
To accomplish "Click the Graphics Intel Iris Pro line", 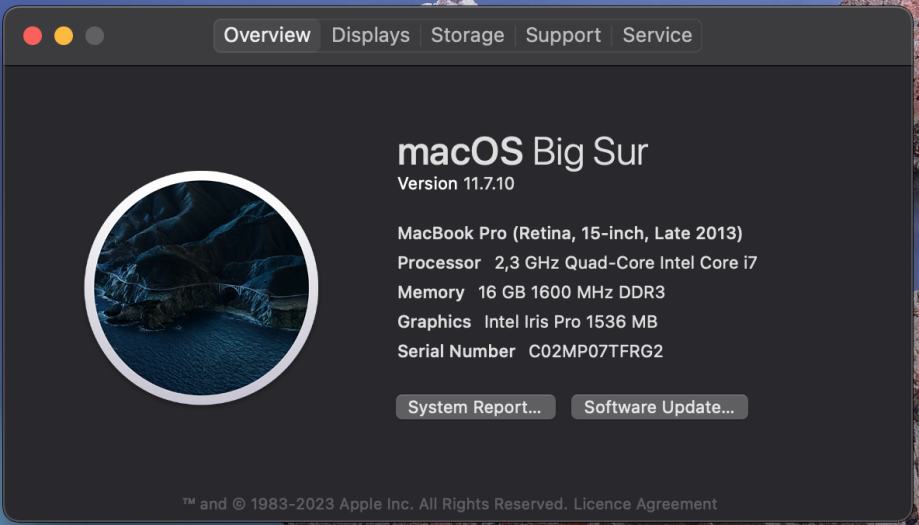I will click(x=527, y=322).
